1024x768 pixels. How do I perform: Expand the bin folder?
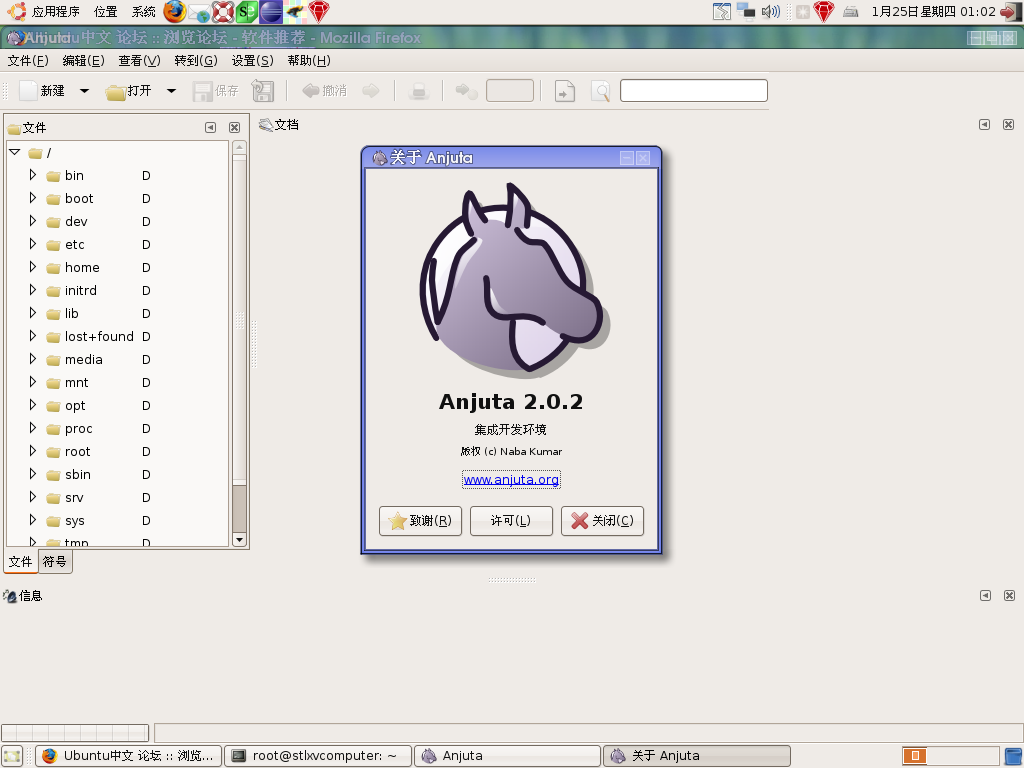click(x=32, y=175)
